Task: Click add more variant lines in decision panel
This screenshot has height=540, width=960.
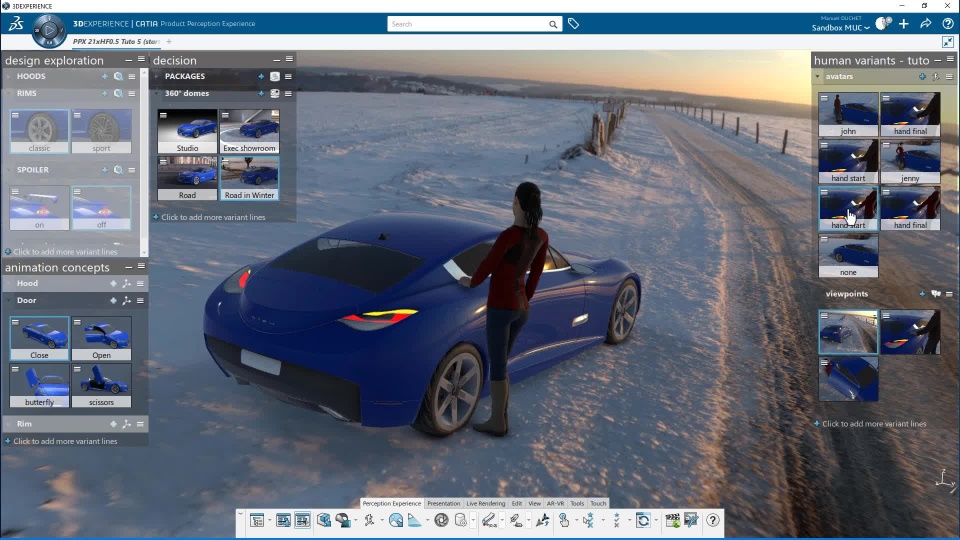Action: (x=209, y=217)
